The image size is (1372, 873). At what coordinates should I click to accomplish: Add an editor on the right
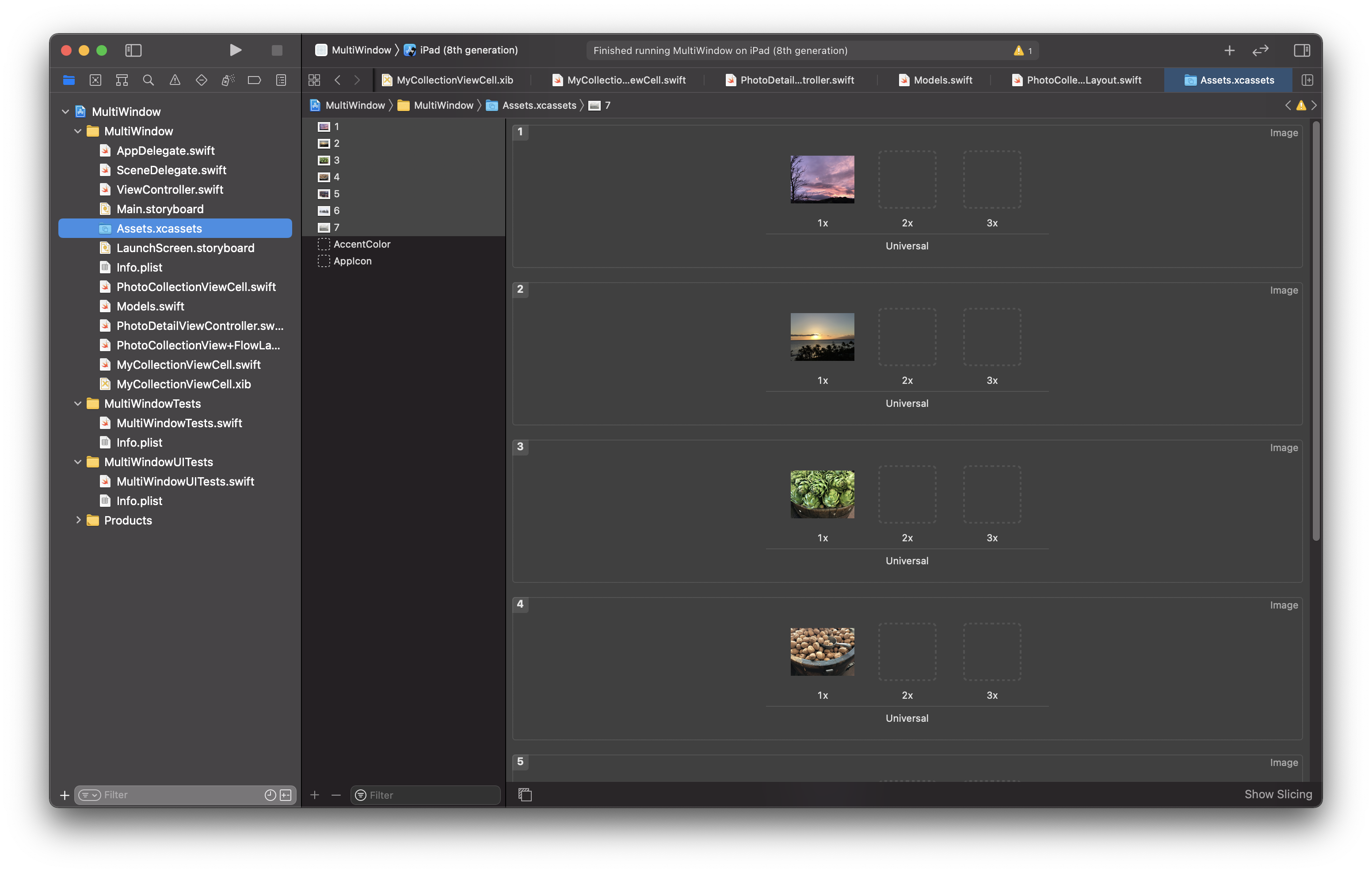1307,80
